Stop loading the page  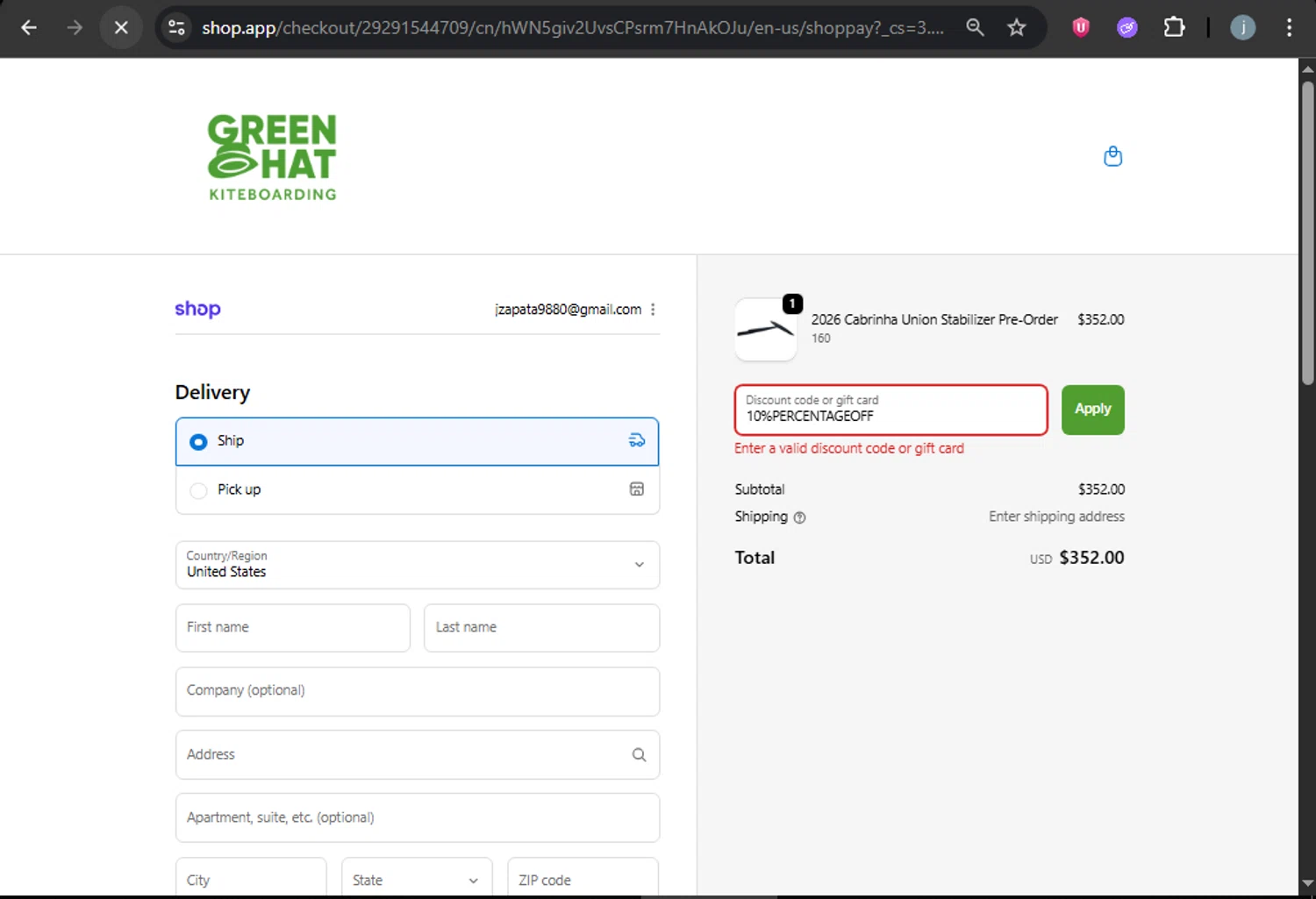[121, 28]
